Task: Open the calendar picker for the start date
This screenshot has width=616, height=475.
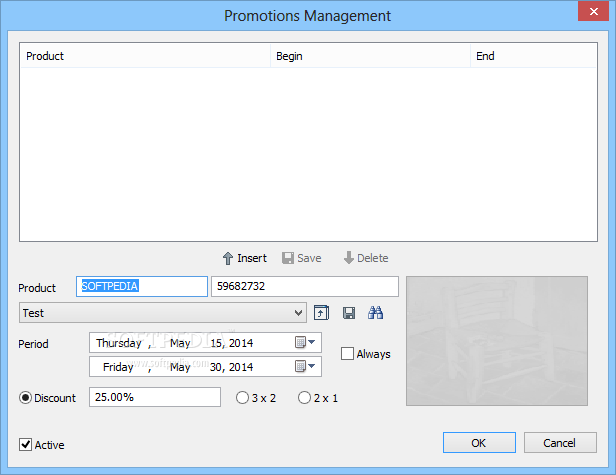Action: (x=305, y=343)
